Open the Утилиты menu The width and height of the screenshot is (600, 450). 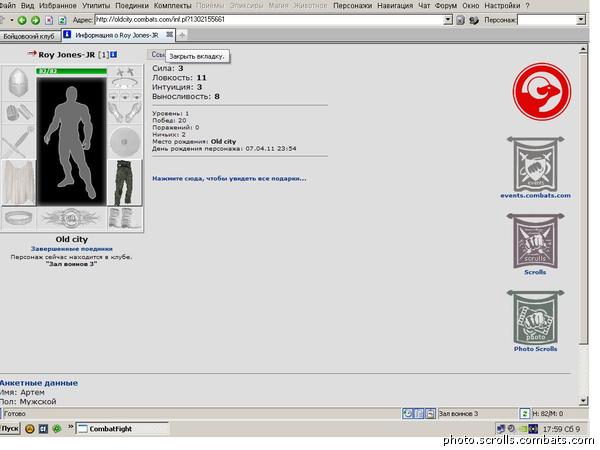(96, 6)
